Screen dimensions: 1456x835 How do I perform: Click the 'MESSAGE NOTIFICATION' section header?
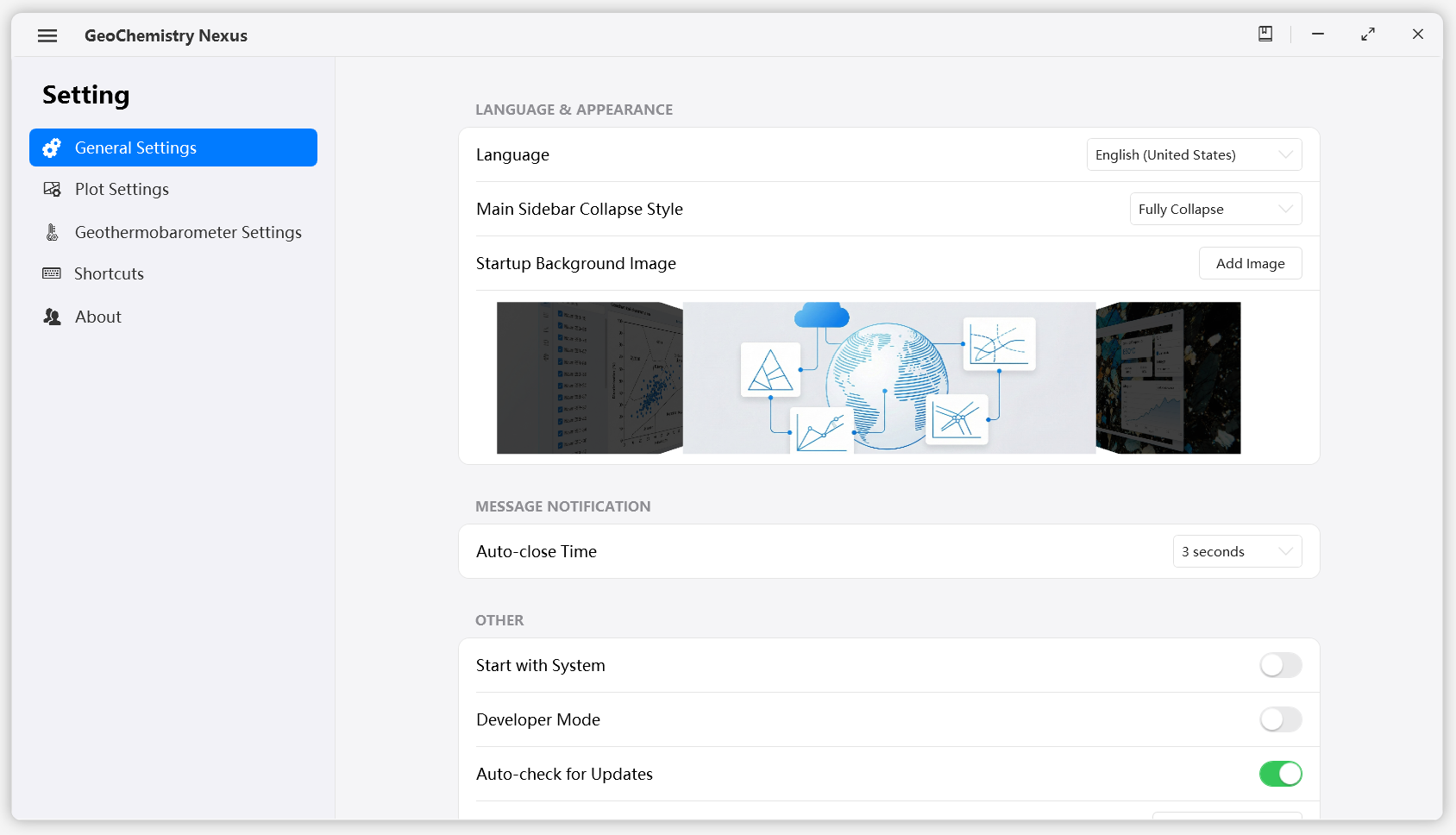[x=562, y=506]
